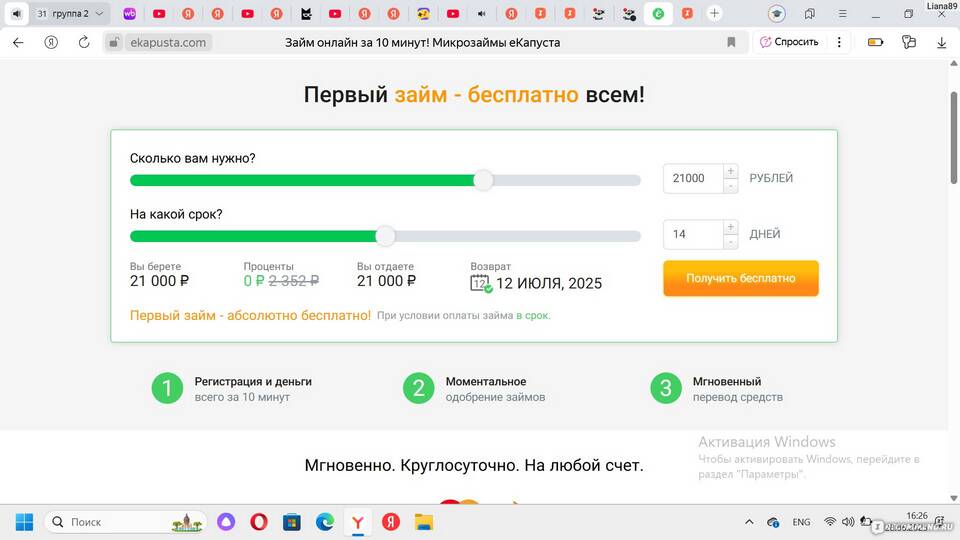Image resolution: width=960 pixels, height=540 pixels.
Task: Open the red Я Yandex taskbar icon
Action: (x=391, y=522)
